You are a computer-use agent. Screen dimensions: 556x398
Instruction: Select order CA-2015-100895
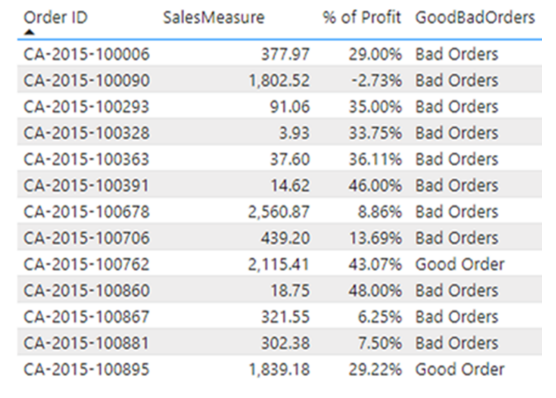tap(87, 369)
